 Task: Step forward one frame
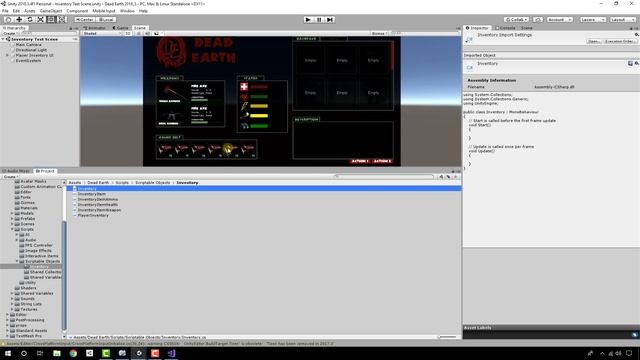click(x=330, y=20)
